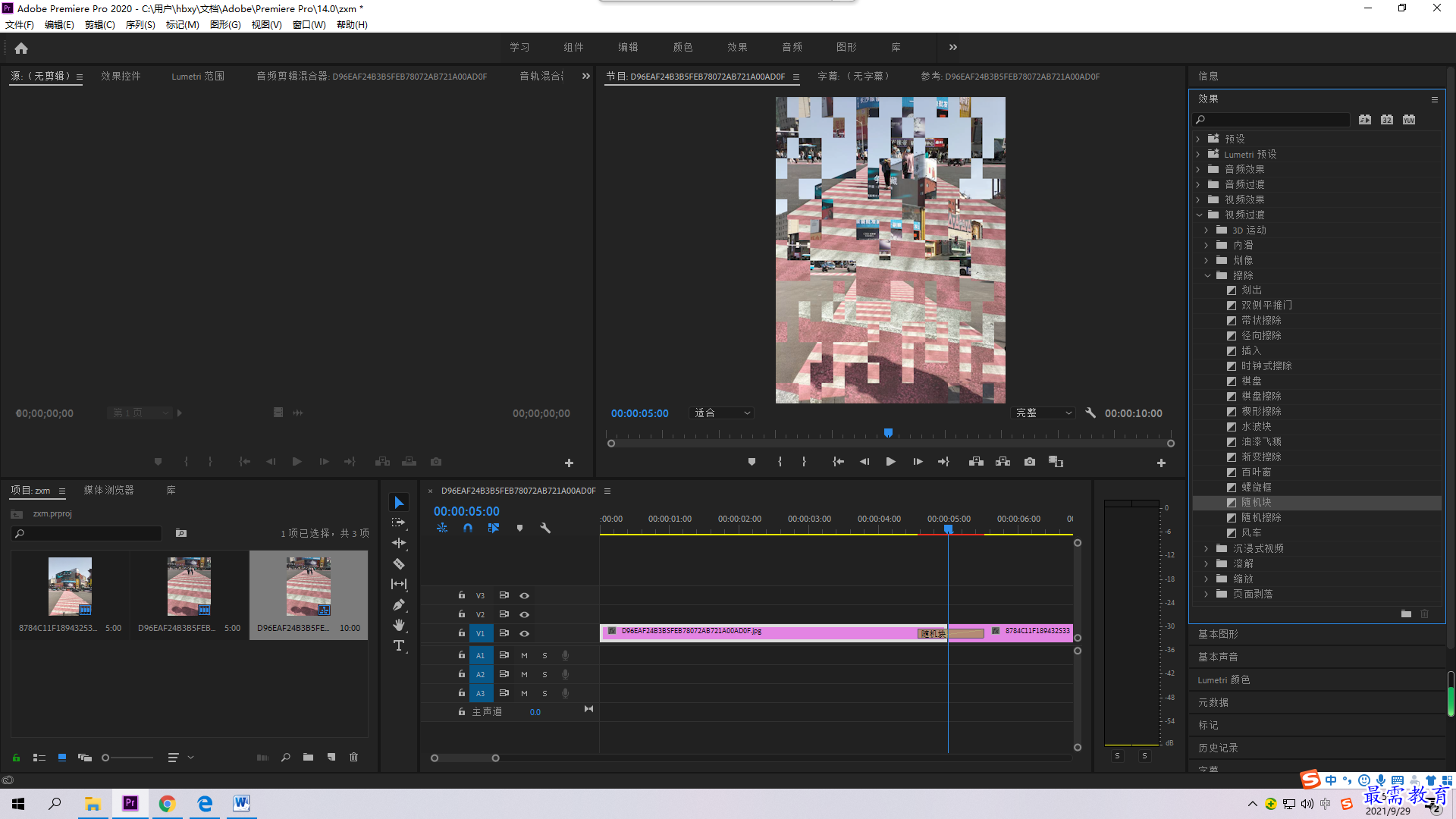Select the Hand tool
The image size is (1456, 819).
tap(399, 625)
